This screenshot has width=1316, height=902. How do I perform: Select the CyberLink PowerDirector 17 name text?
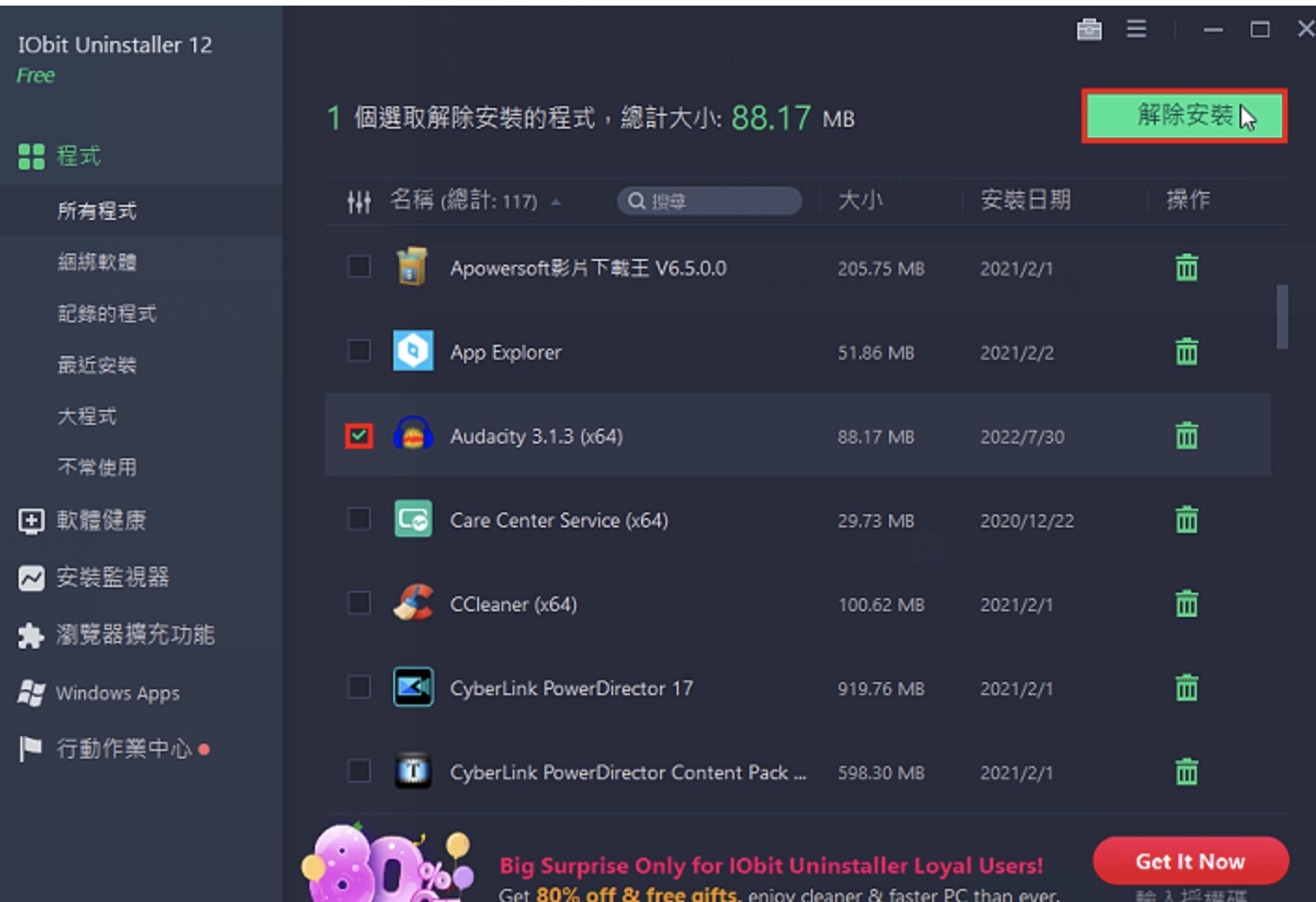point(571,689)
